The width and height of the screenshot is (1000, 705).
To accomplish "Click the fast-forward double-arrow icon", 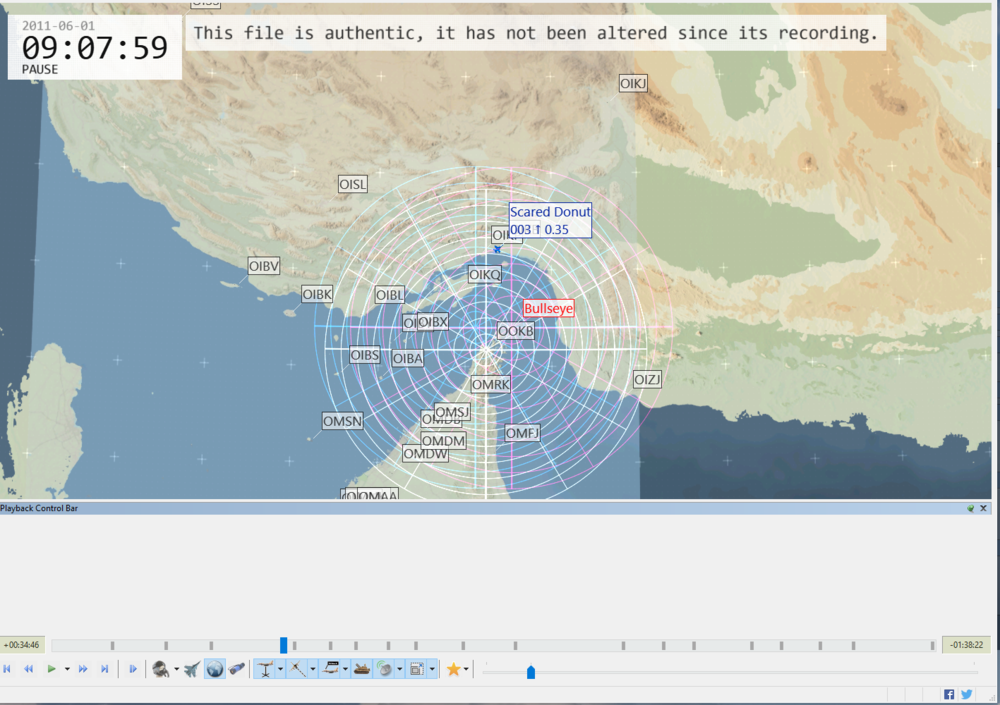I will tap(83, 669).
